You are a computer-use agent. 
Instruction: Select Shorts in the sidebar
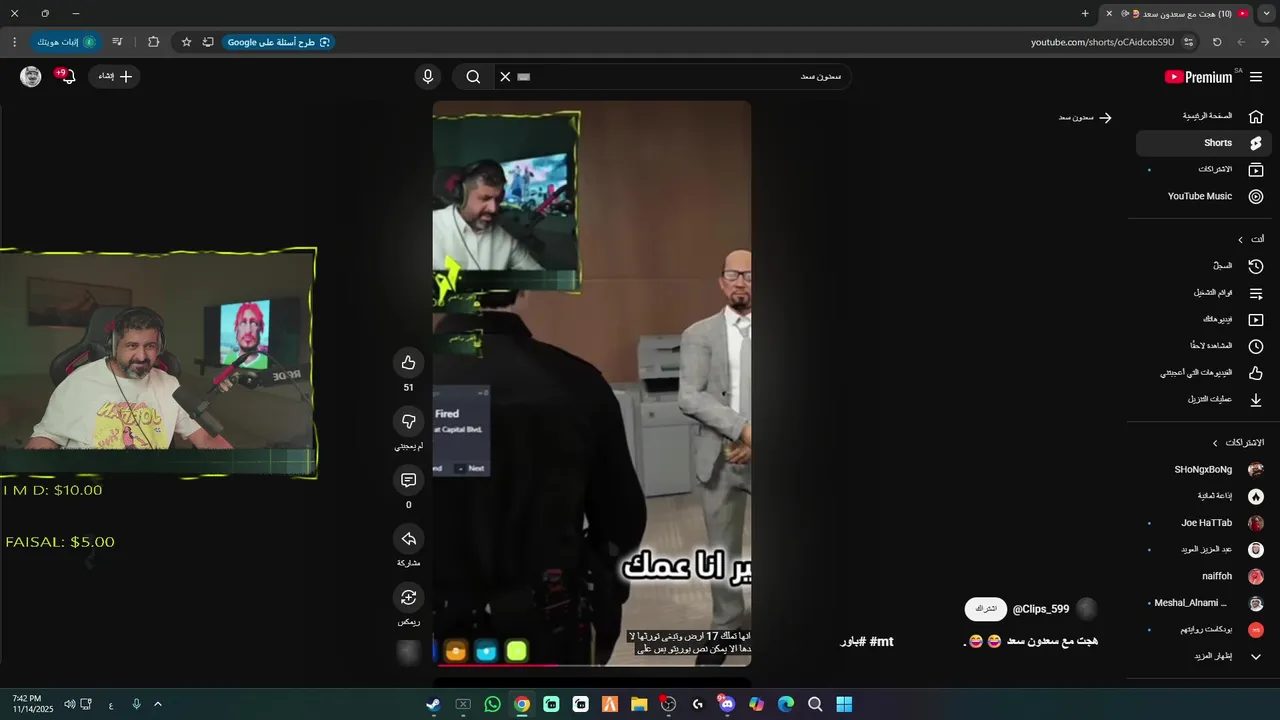[x=1204, y=143]
